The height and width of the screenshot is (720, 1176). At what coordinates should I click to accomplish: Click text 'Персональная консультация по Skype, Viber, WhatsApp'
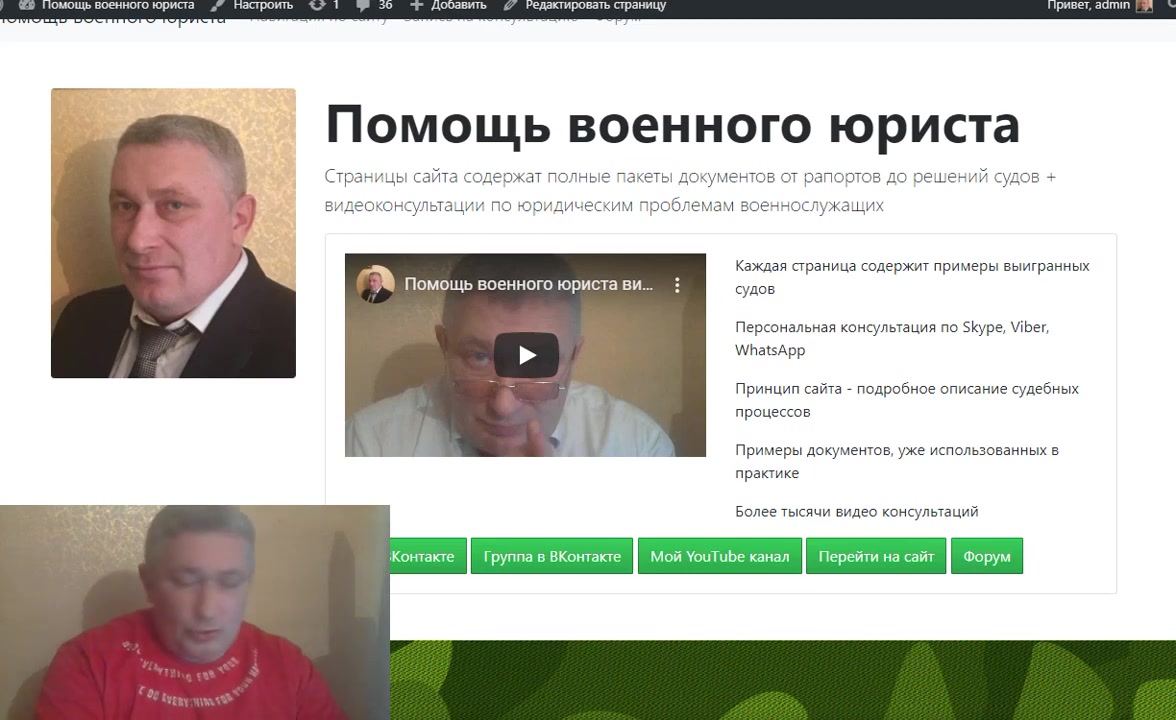892,338
